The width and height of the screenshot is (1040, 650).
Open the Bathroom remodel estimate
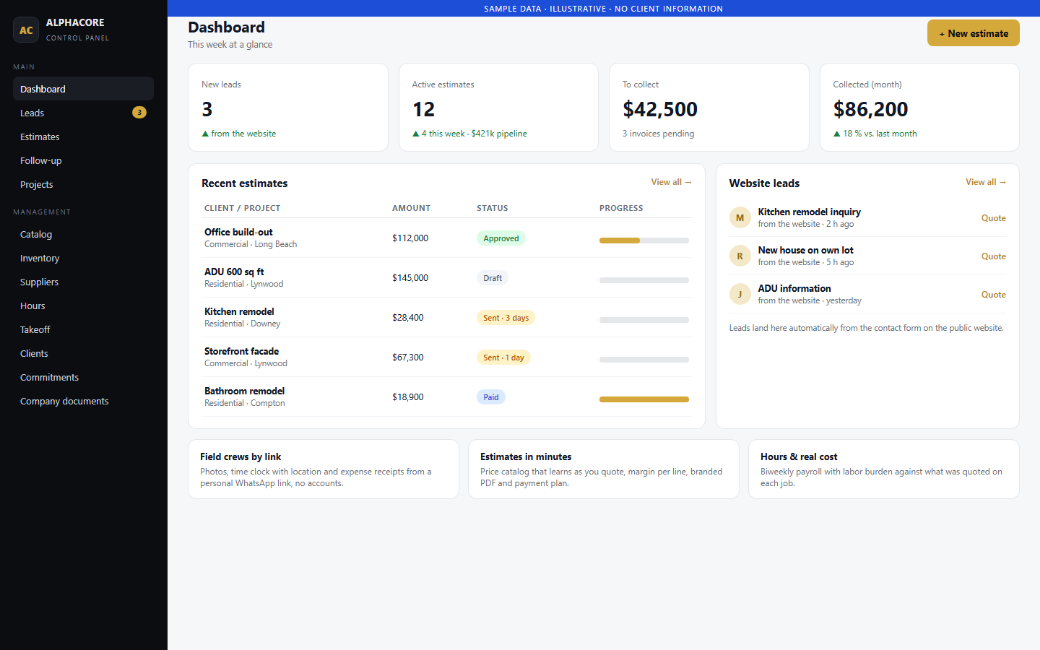(x=446, y=397)
